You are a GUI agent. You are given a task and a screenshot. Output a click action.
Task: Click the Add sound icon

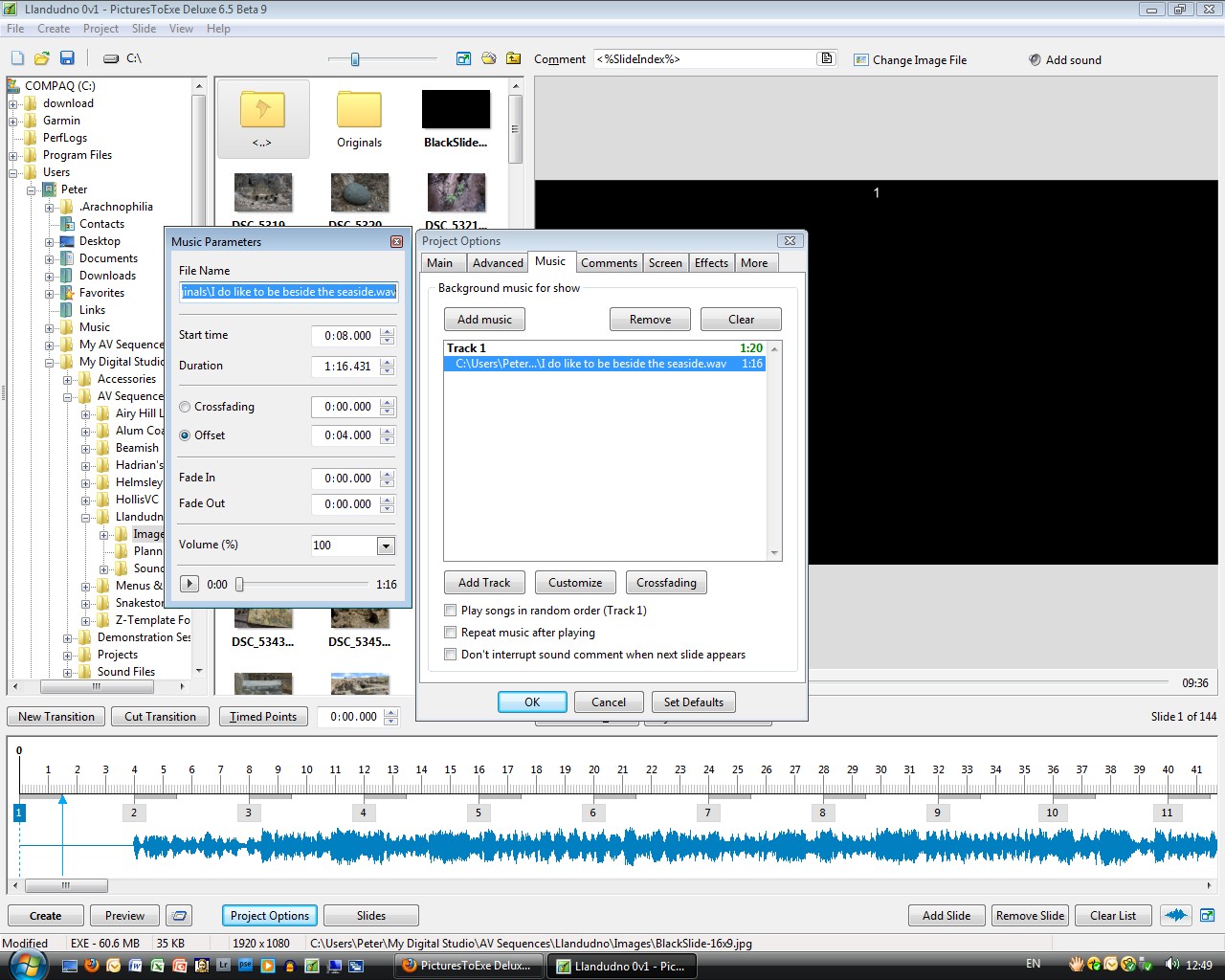[x=1035, y=59]
